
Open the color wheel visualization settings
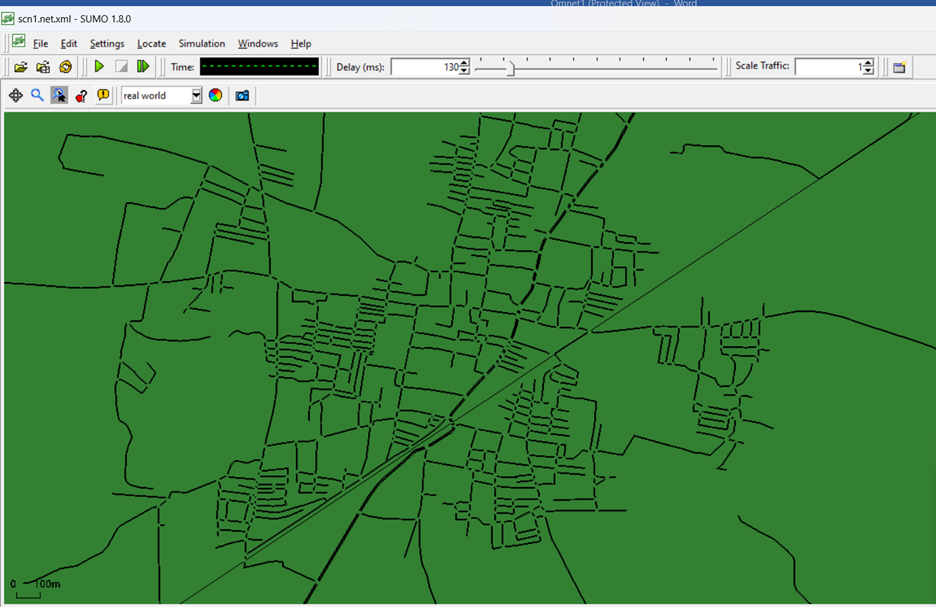(215, 96)
